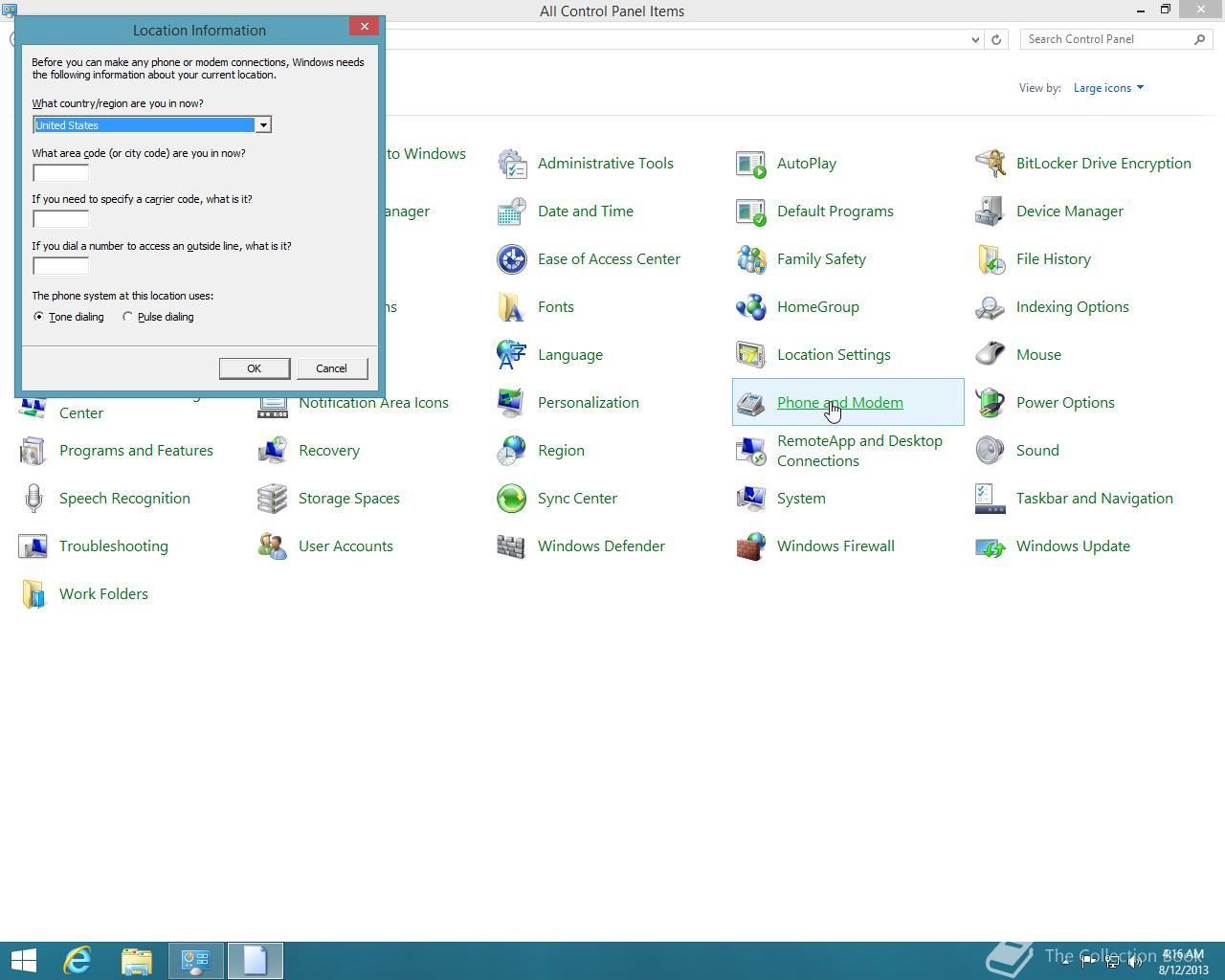This screenshot has width=1225, height=980.
Task: Open the Notification Area Icons link
Action: pyautogui.click(x=373, y=403)
